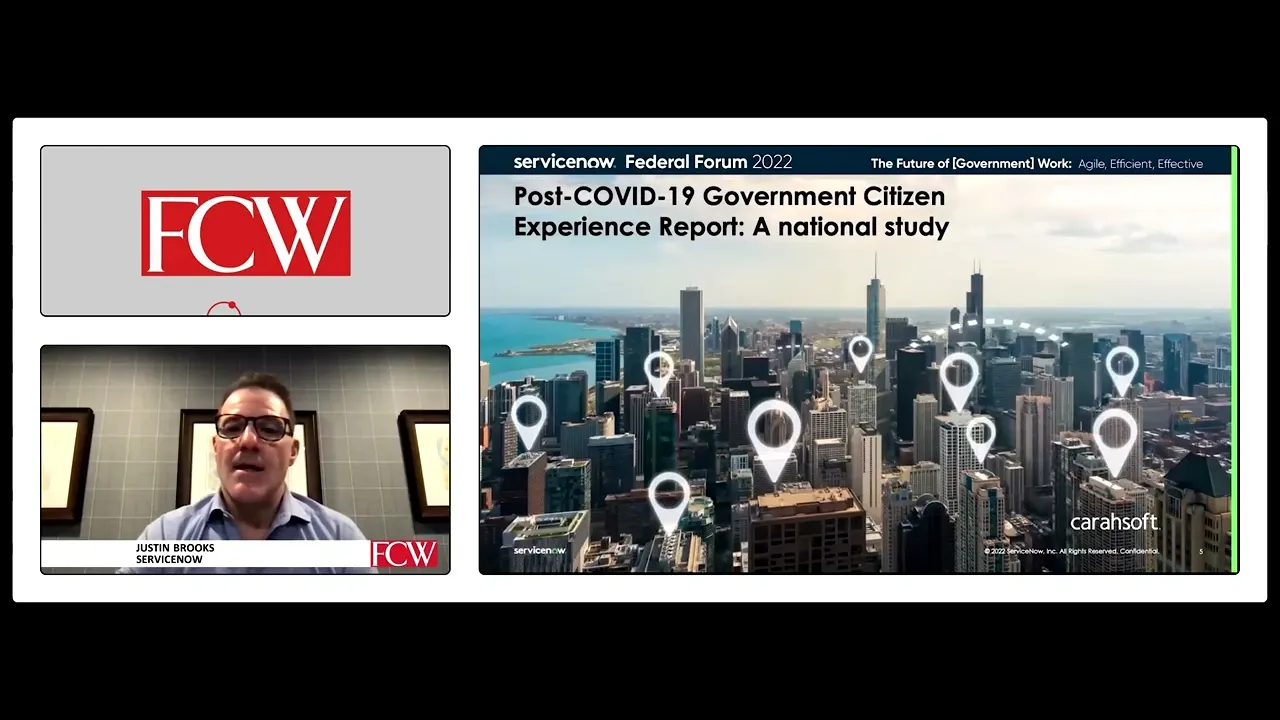Click the largest center map pin
The width and height of the screenshot is (1280, 720).
pos(774,439)
